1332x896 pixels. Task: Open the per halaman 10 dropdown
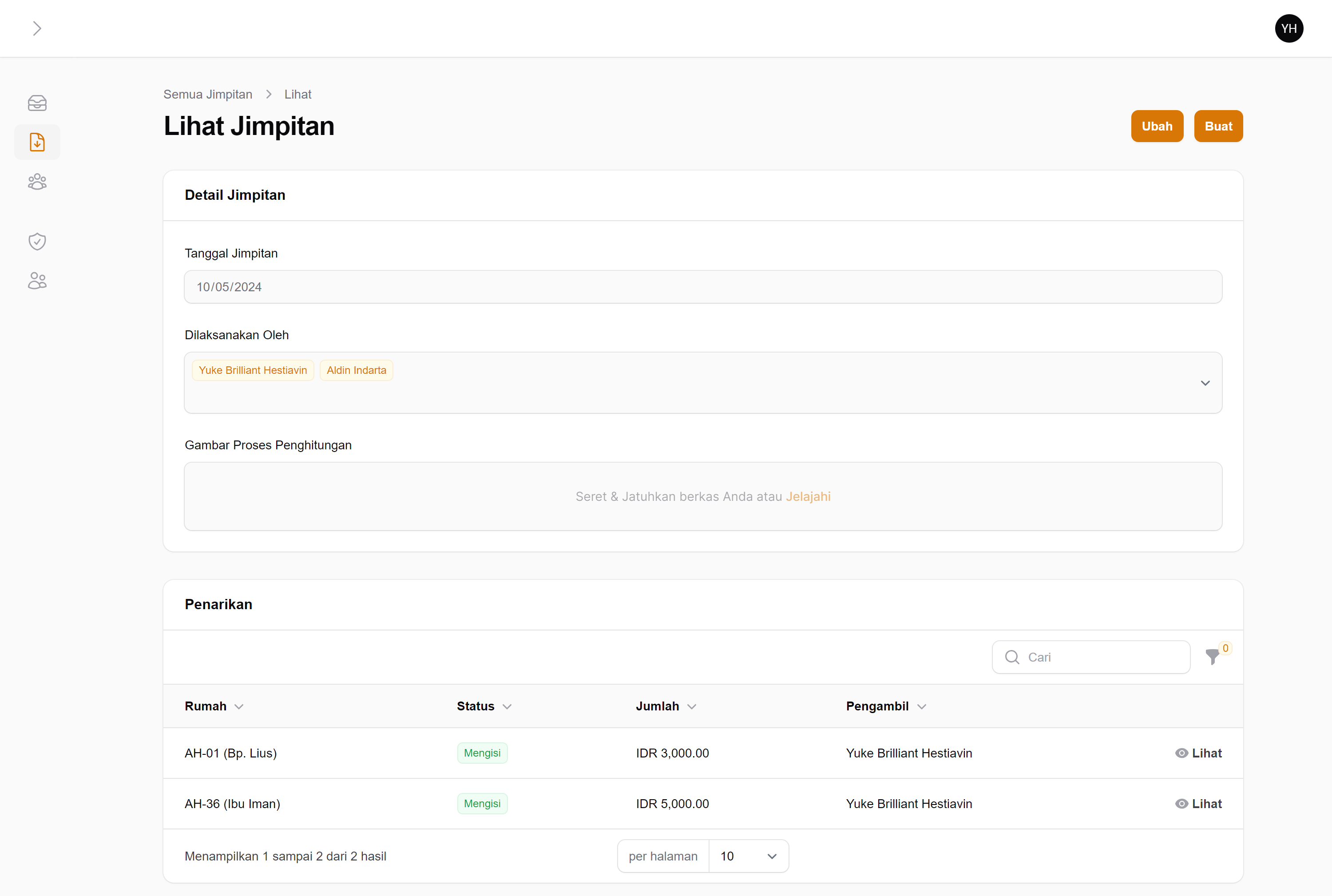[x=749, y=856]
